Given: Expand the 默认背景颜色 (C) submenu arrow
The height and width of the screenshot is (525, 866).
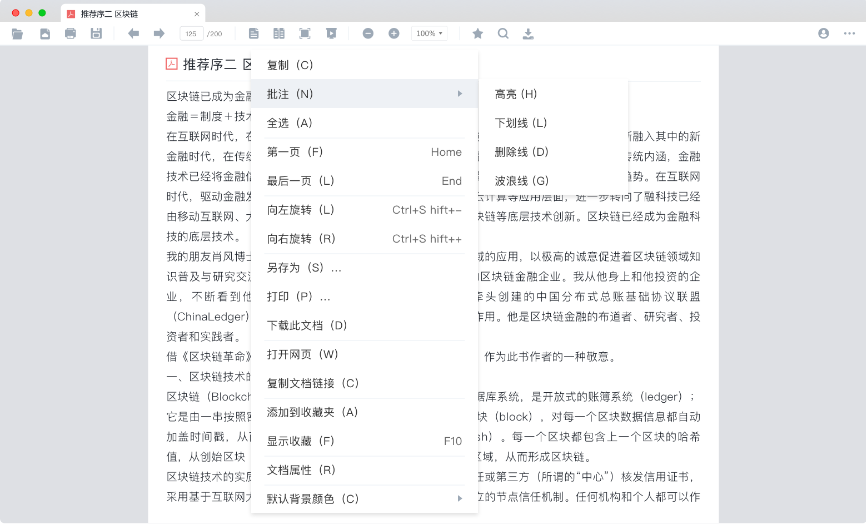Looking at the screenshot, I should coord(460,499).
